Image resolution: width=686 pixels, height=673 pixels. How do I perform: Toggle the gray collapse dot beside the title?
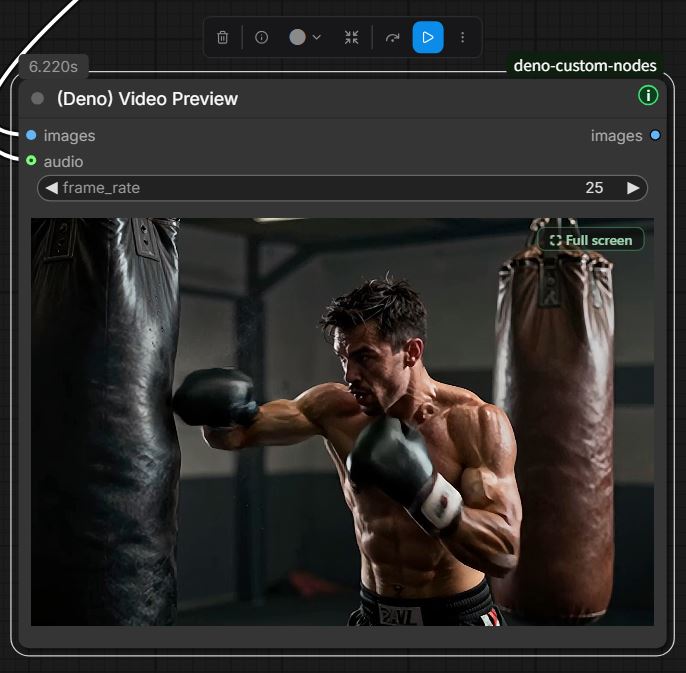coord(38,98)
